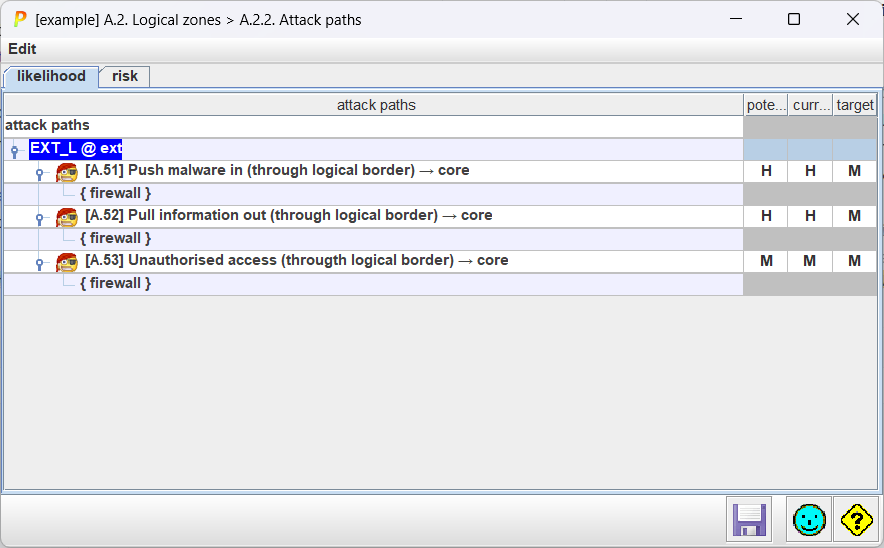Click the blue smiley face icon
884x548 pixels.
click(809, 519)
